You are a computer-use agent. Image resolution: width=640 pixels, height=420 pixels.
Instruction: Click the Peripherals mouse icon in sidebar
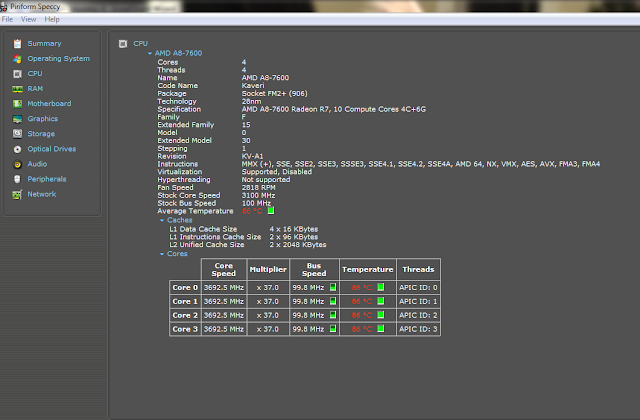(x=17, y=179)
